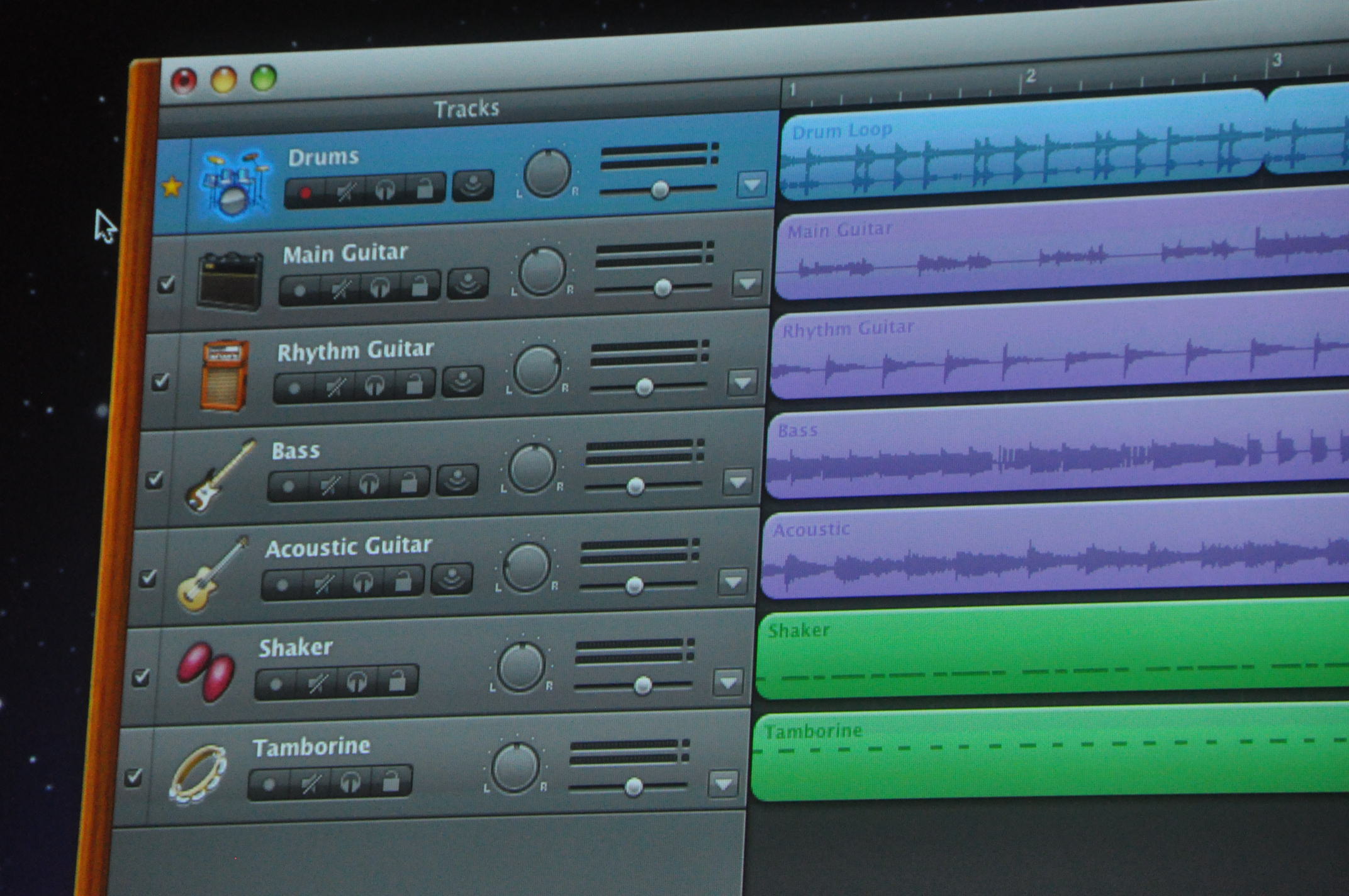Select the Rhythm Guitar orange amp icon

pyautogui.click(x=225, y=376)
